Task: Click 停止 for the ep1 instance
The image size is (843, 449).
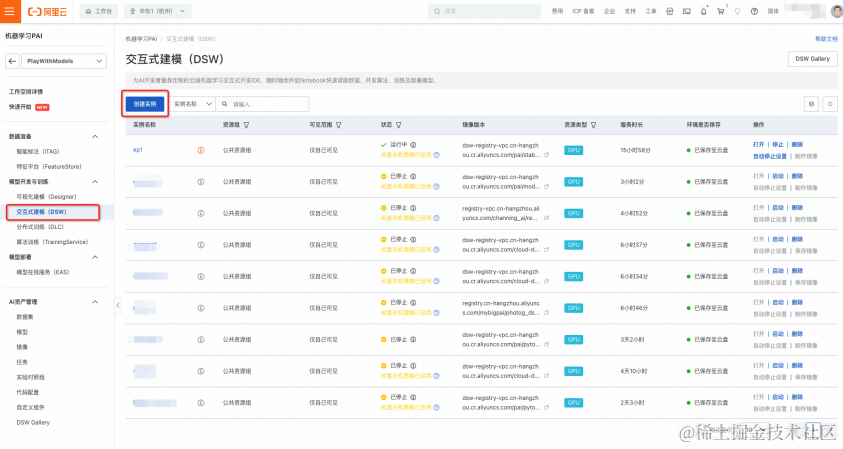Action: (x=778, y=145)
